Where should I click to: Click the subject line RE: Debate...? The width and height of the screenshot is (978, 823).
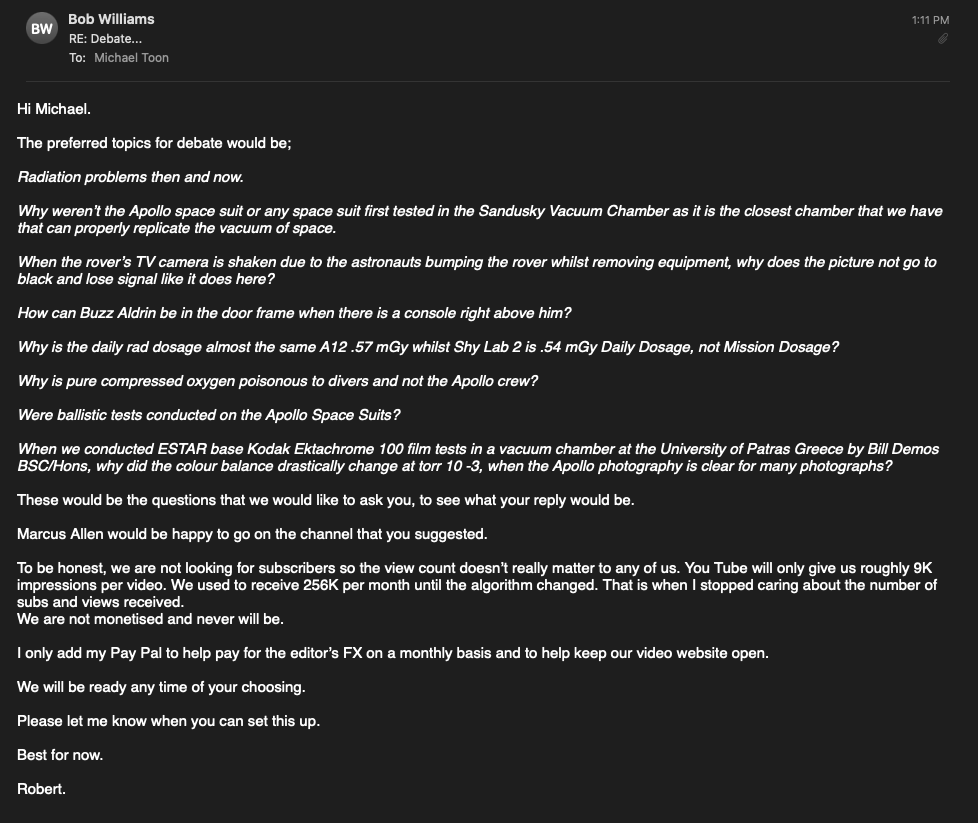(x=104, y=39)
